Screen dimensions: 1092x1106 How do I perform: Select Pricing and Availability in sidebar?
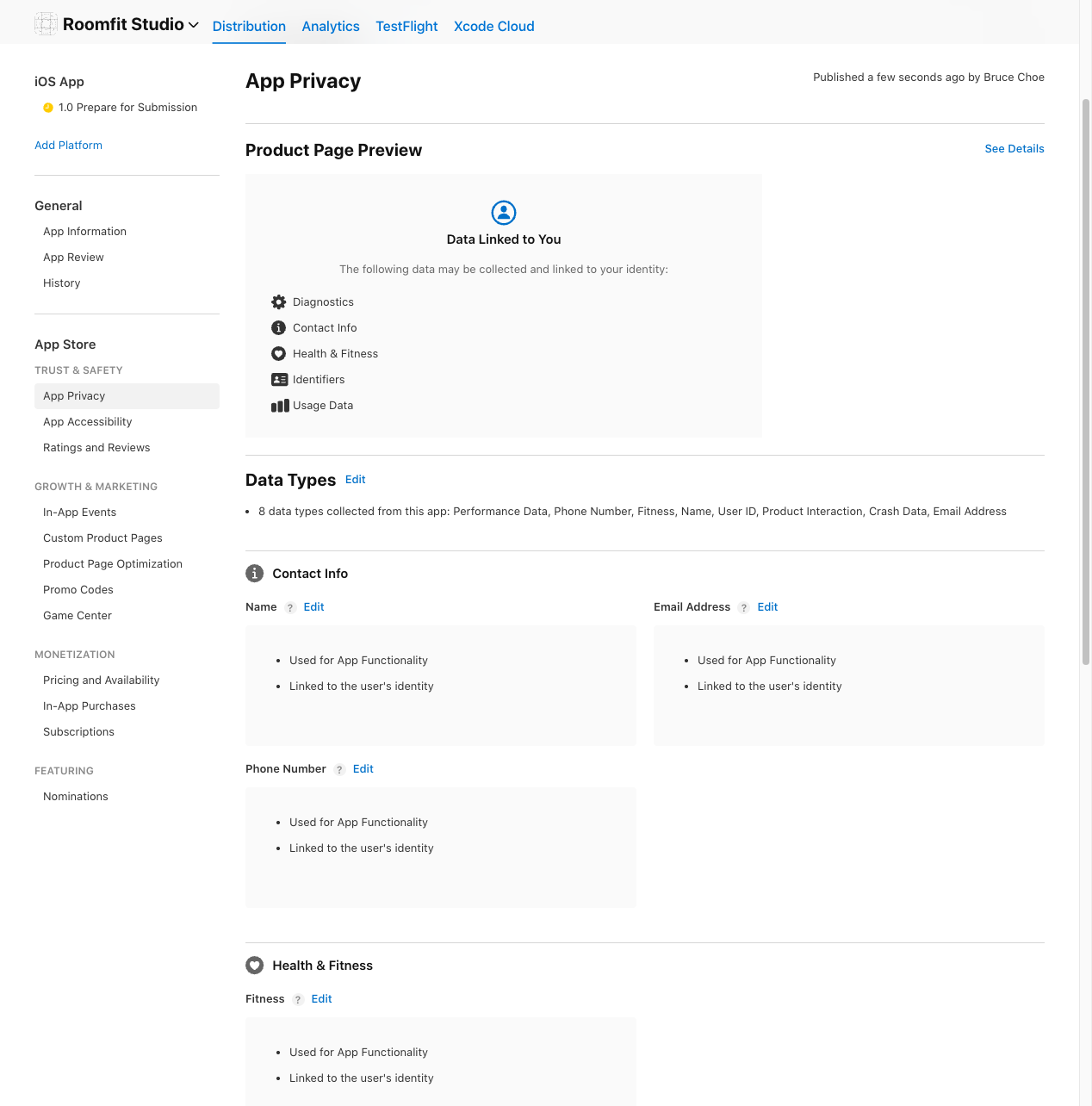coord(102,680)
